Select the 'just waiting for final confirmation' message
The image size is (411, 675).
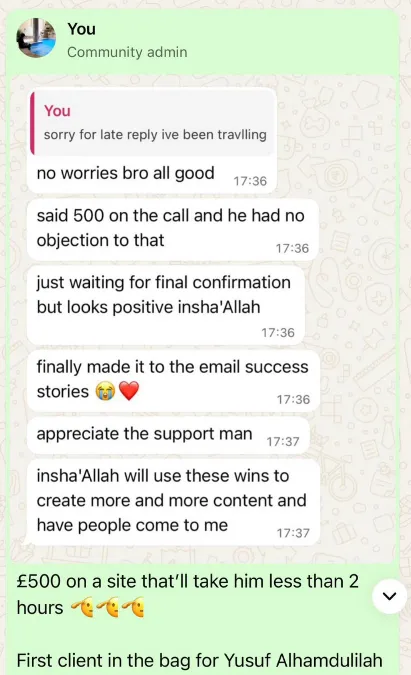pyautogui.click(x=166, y=305)
